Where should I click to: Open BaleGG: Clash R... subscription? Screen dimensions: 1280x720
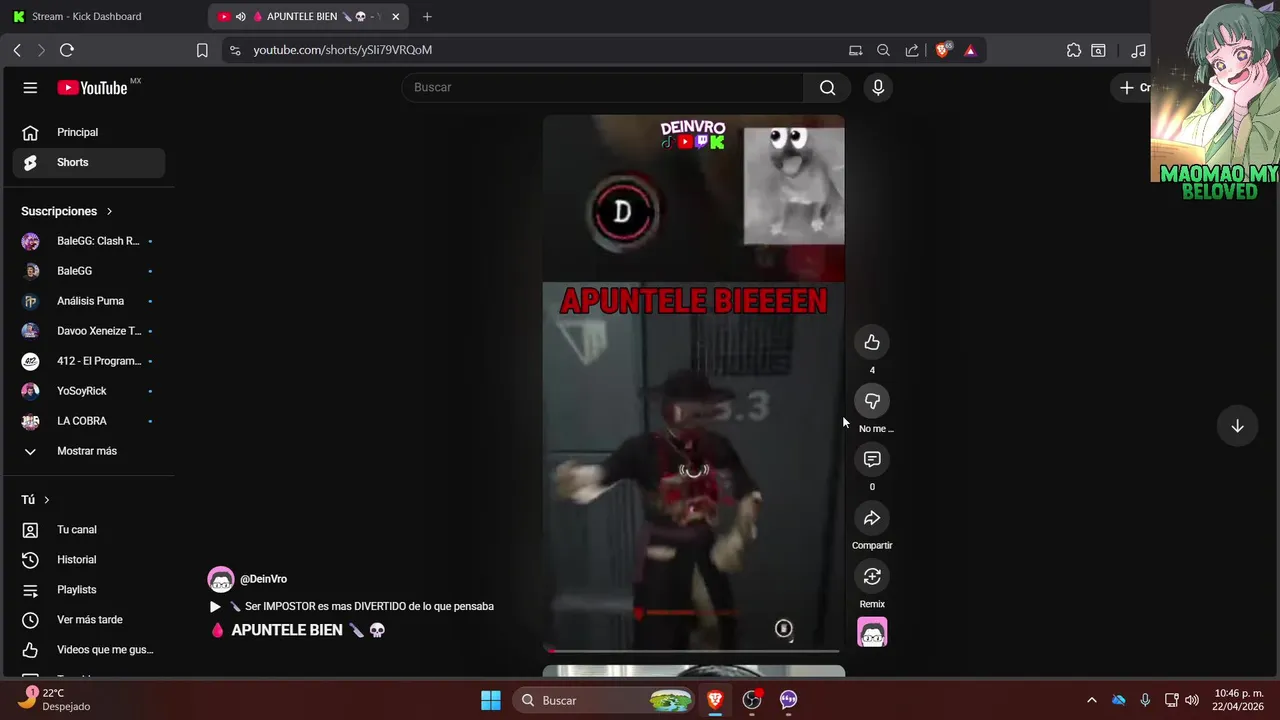pos(89,241)
